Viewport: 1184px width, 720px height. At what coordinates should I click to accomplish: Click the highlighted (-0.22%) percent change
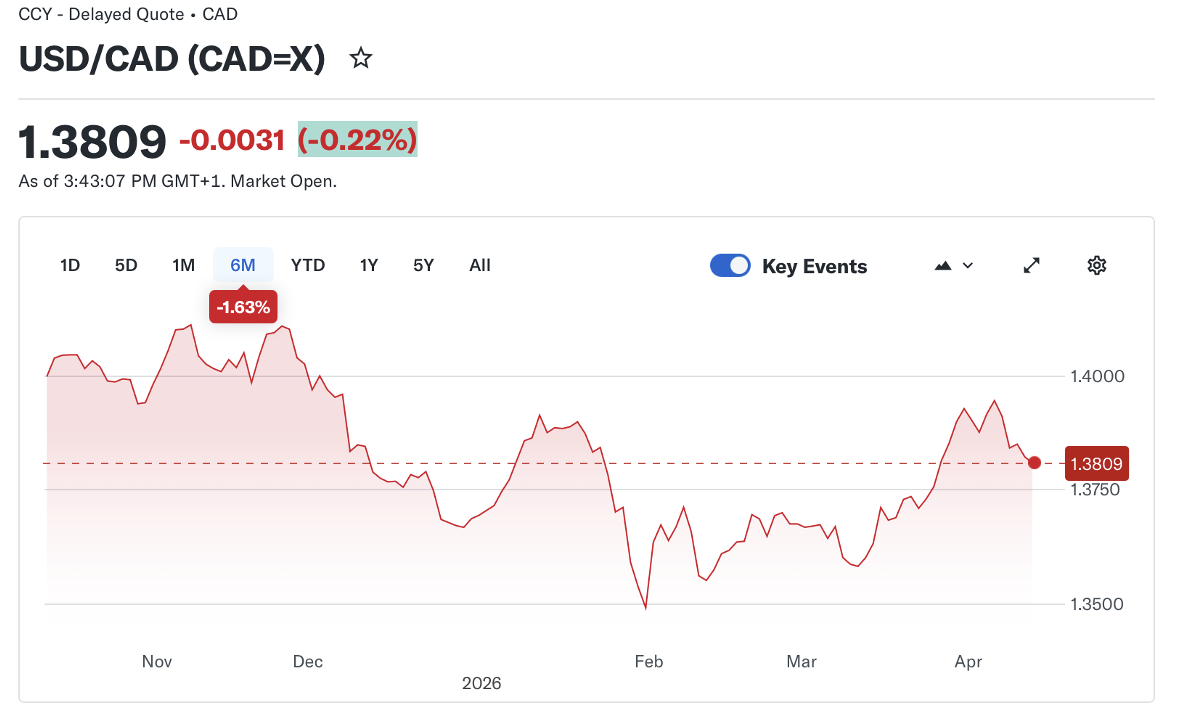pos(357,141)
